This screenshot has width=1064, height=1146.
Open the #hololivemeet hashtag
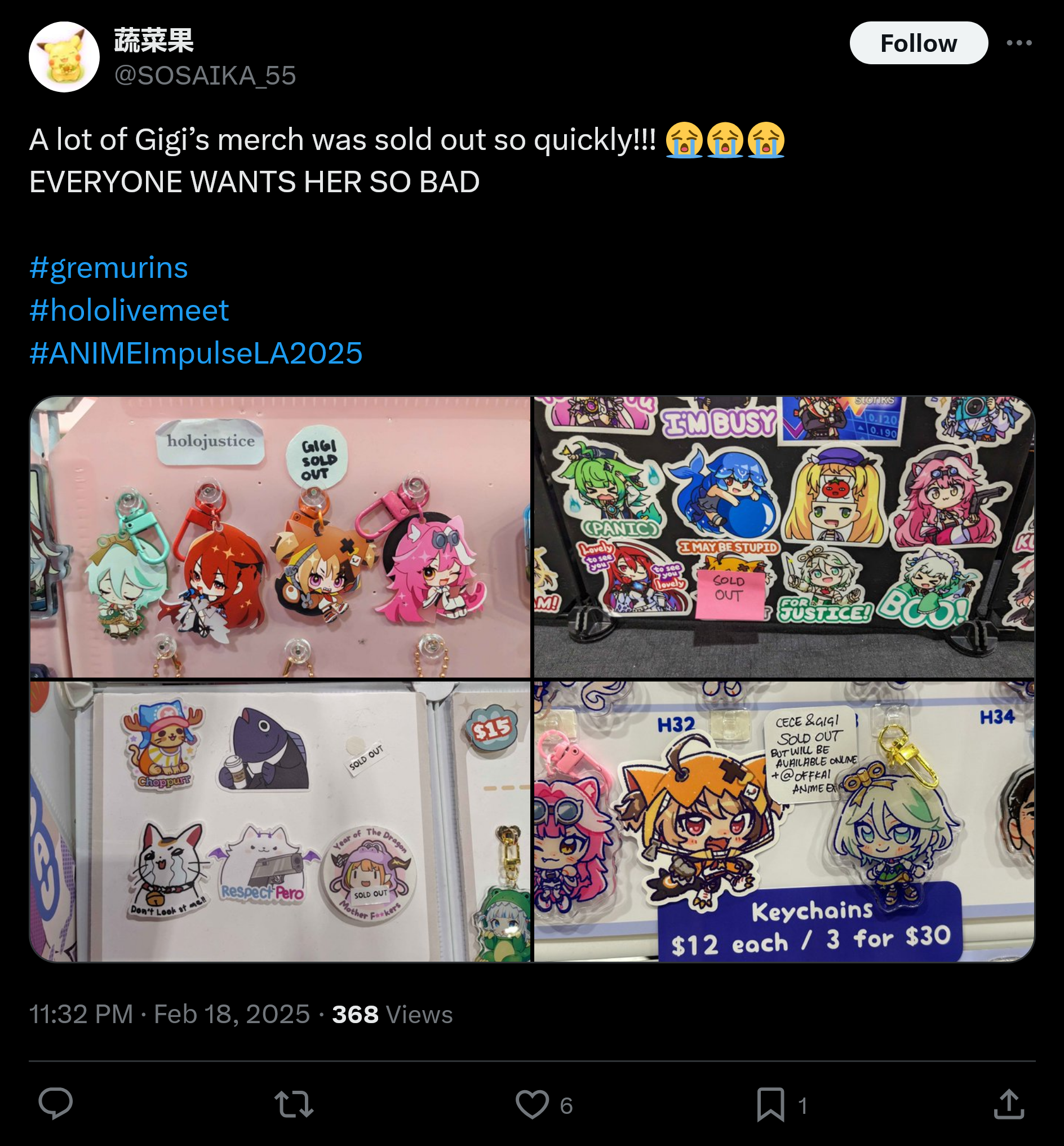click(x=129, y=311)
